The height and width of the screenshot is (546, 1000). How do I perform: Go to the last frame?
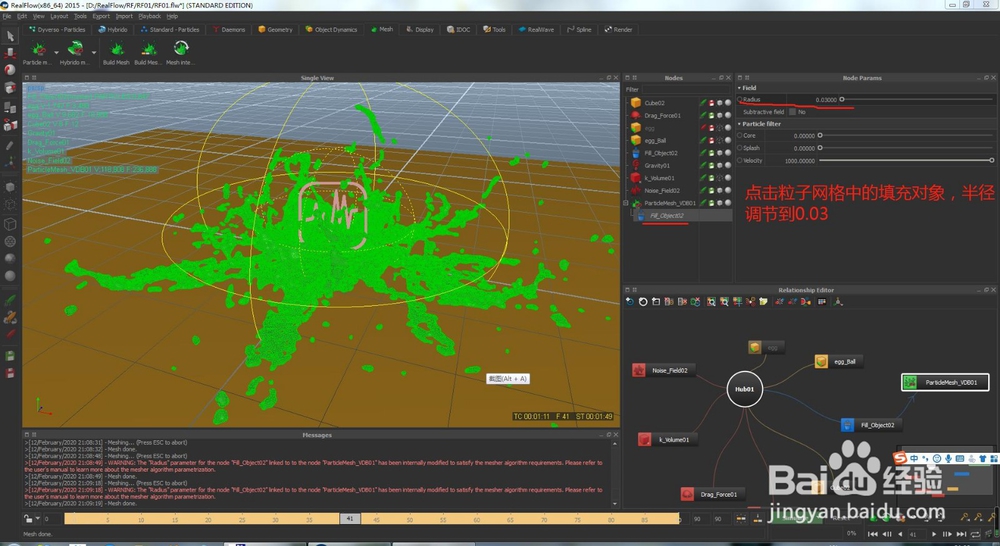(961, 534)
